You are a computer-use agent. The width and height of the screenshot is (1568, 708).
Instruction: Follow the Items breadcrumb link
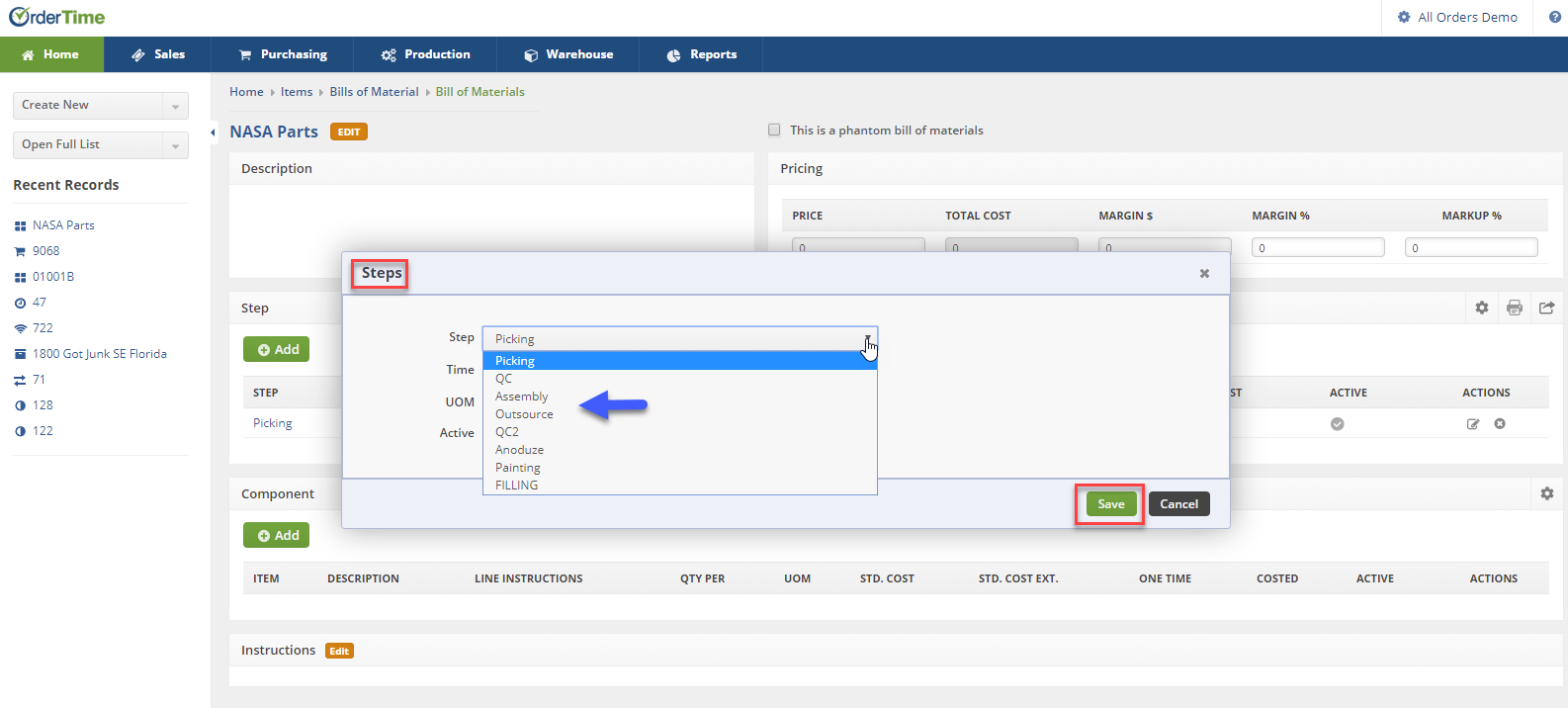297,92
